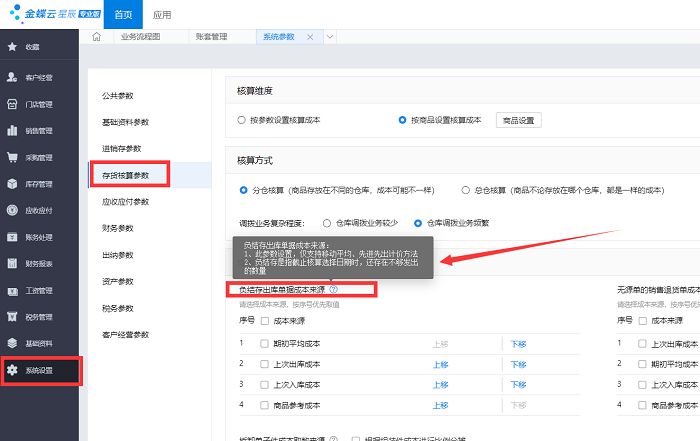Open the 应用 top navigation tab
Viewport: 700px width, 441px height.
[162, 15]
